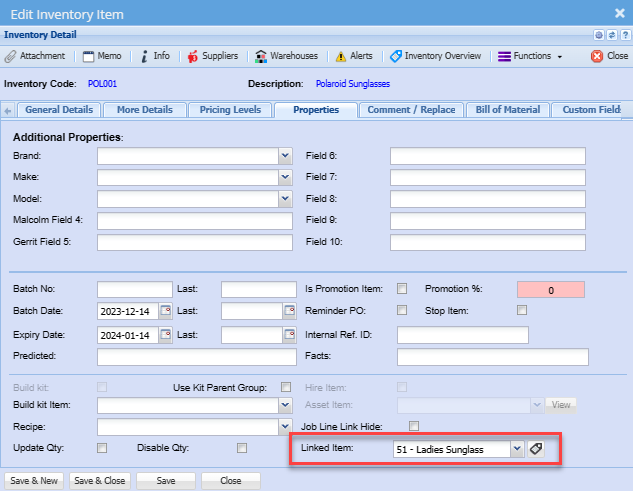Viewport: 633px width, 491px height.
Task: Click the Internal Ref. ID input field
Action: (x=462, y=335)
